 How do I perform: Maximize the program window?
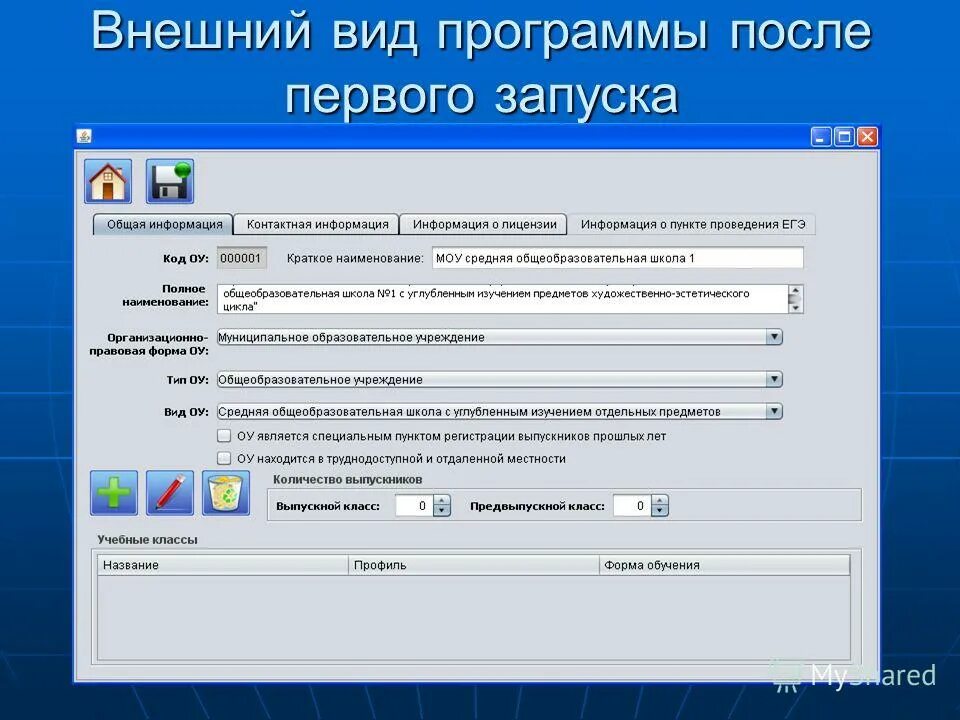[x=844, y=137]
